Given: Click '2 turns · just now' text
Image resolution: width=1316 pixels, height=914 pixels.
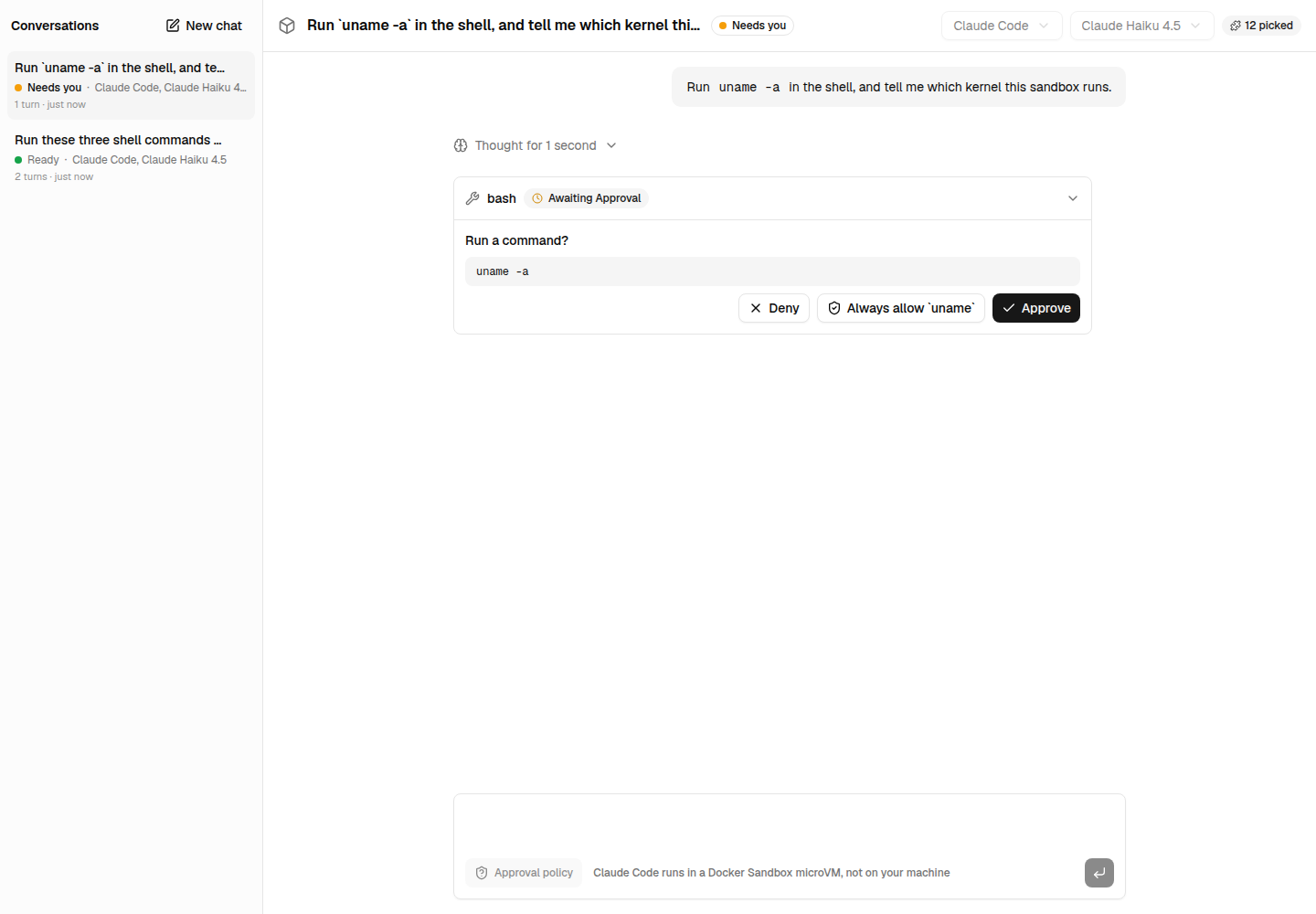Looking at the screenshot, I should pos(54,176).
